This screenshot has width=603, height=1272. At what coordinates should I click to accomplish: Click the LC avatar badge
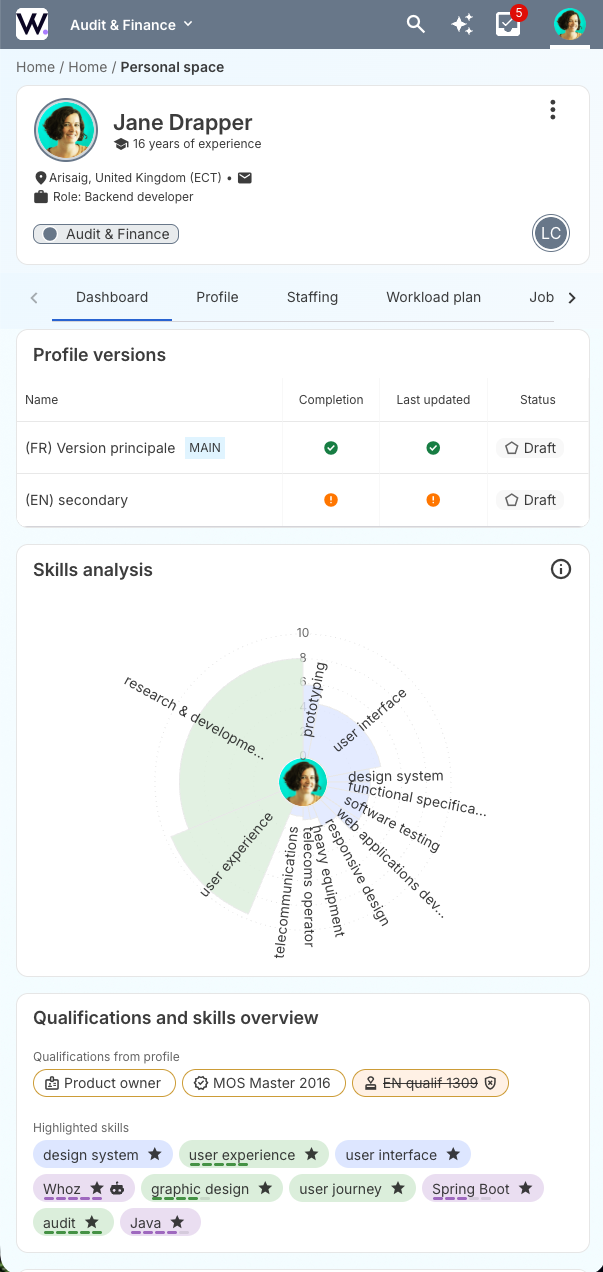coord(551,234)
